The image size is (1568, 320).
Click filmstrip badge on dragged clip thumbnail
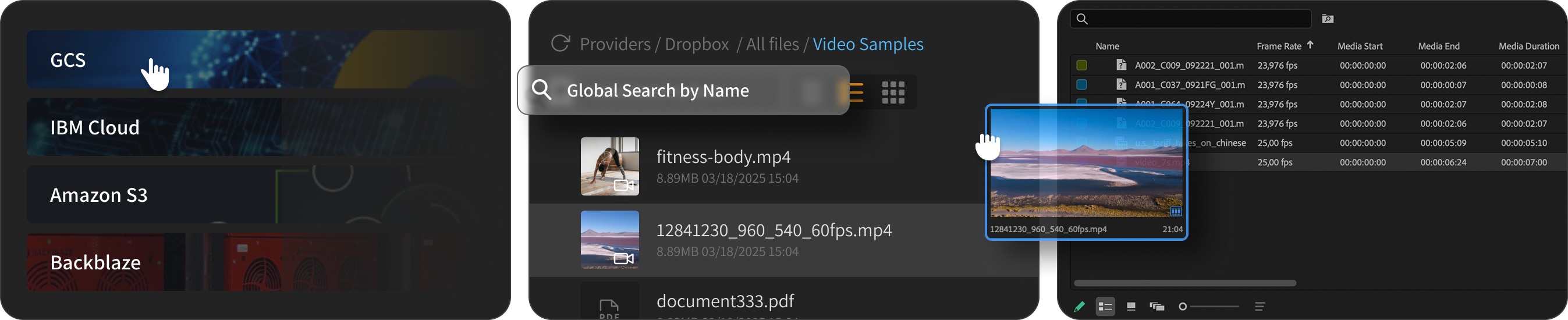click(1176, 211)
